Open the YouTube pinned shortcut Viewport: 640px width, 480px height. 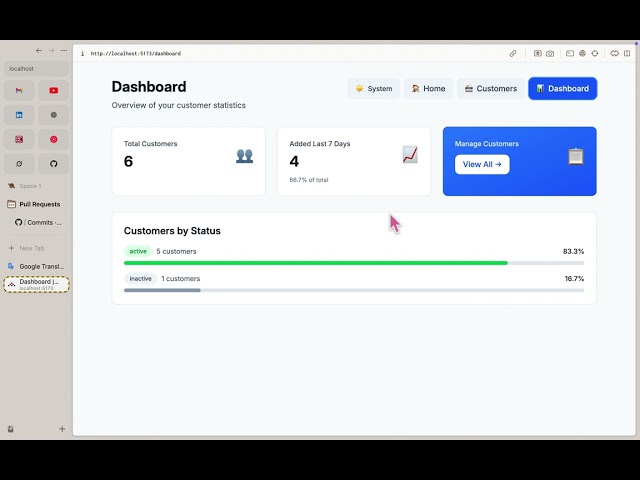(x=53, y=91)
